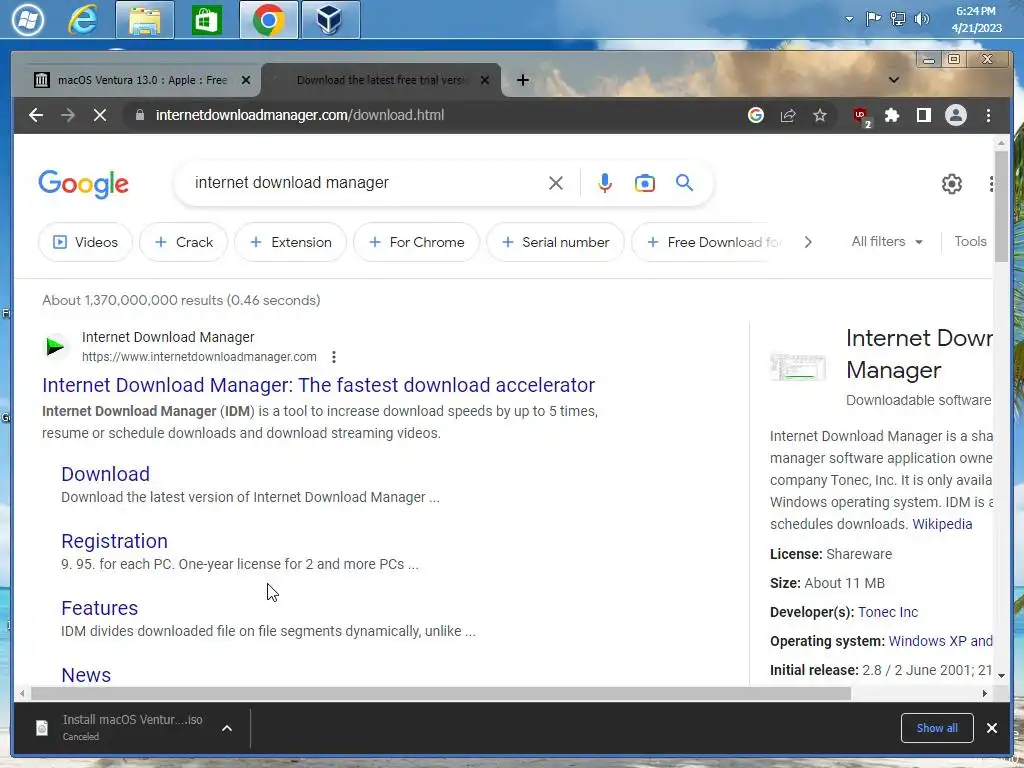Open Windows XP operating system link
Viewport: 1024px width, 768px height.
[x=940, y=641]
